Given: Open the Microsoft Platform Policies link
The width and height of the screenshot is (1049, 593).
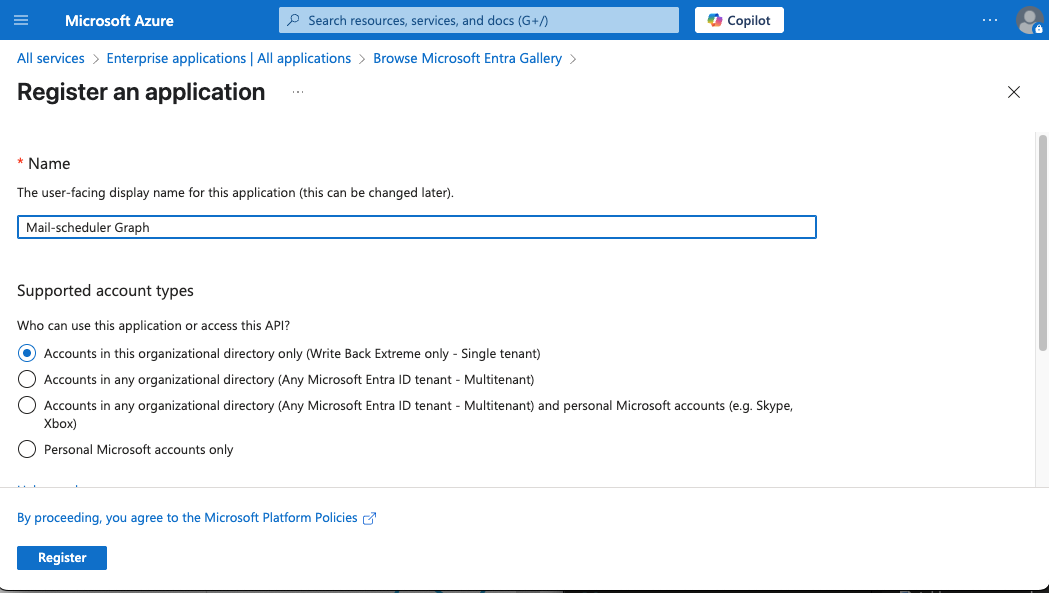Looking at the screenshot, I should pos(187,517).
